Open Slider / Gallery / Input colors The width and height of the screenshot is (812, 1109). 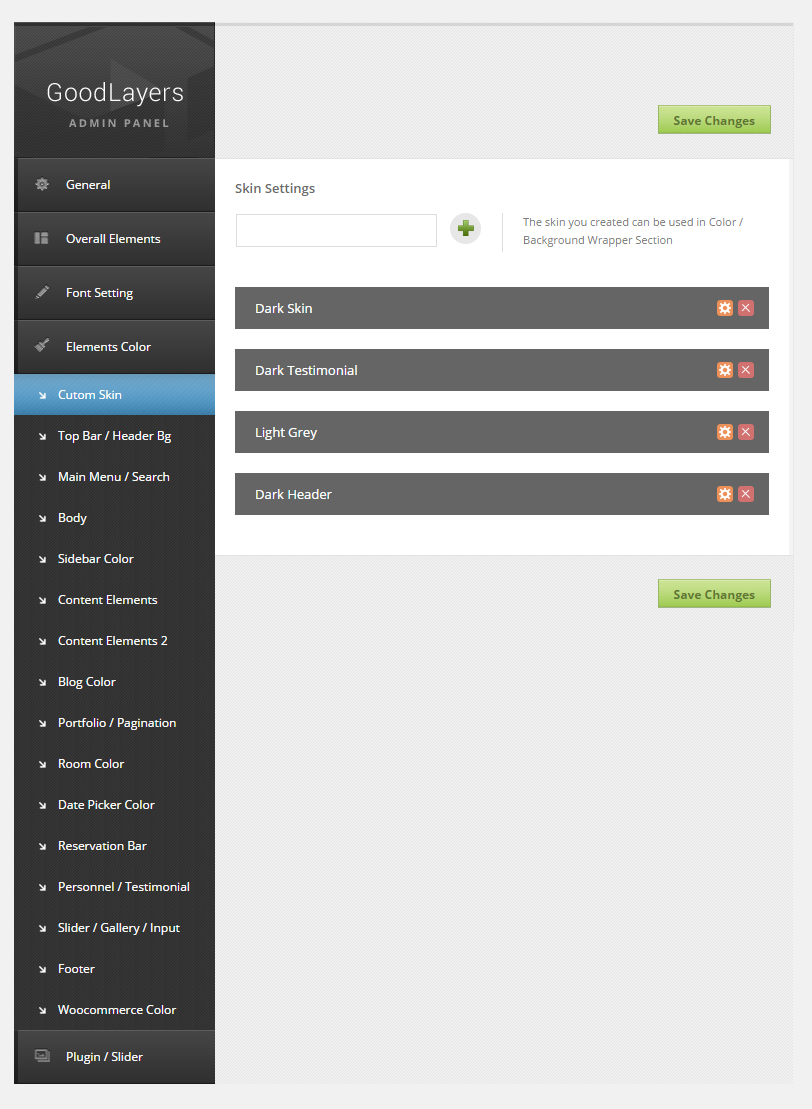click(x=115, y=928)
